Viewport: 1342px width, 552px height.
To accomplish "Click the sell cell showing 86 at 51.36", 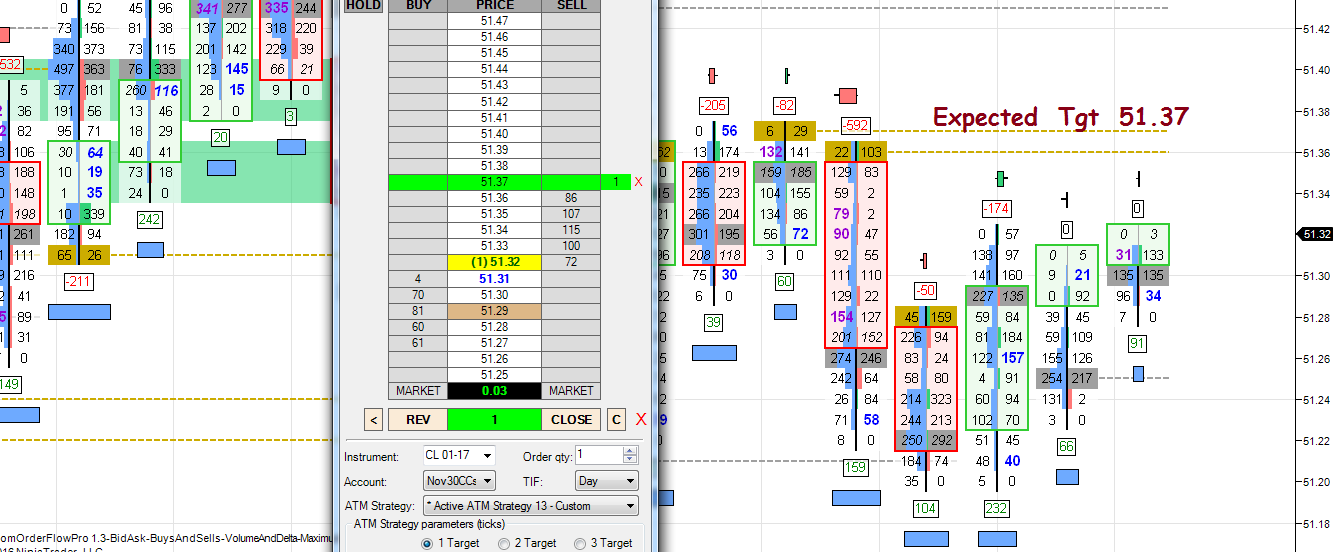I will (x=571, y=198).
